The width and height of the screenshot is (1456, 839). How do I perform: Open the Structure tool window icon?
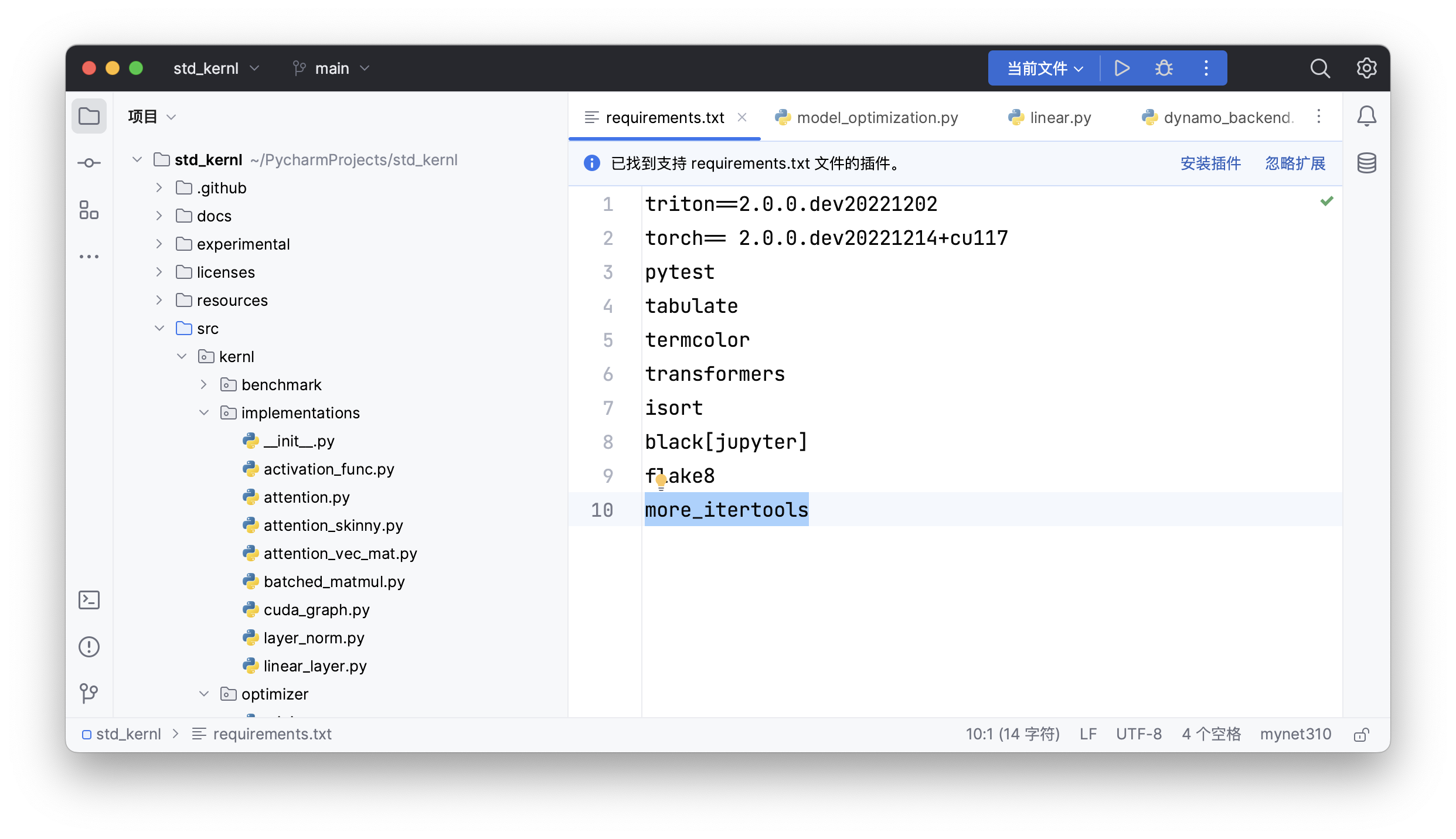[x=89, y=210]
